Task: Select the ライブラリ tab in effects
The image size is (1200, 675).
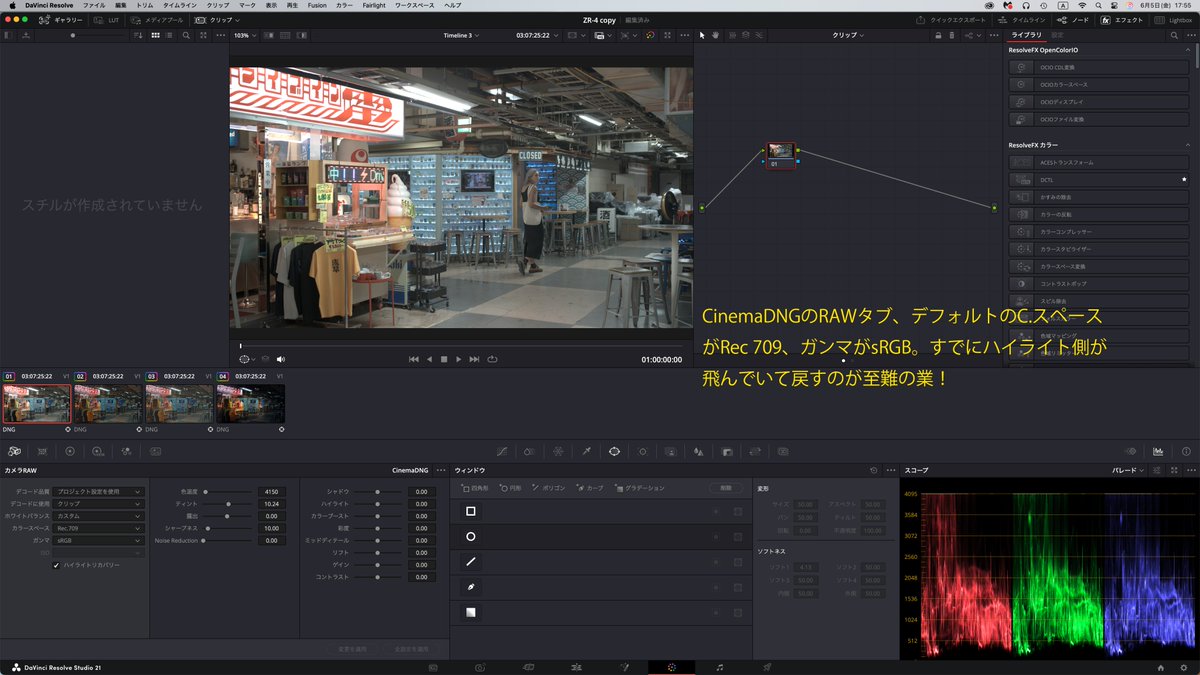Action: point(1026,35)
